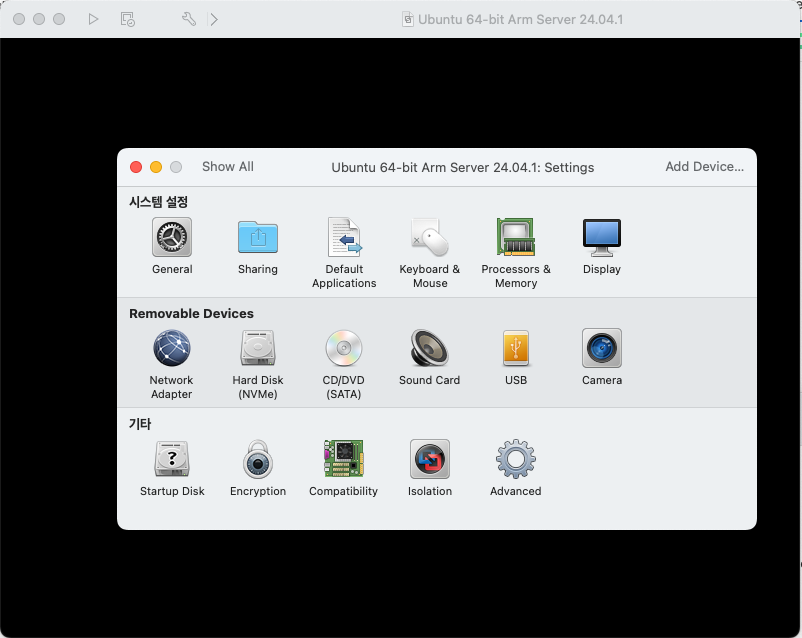Close the Settings window with red button

[x=136, y=167]
